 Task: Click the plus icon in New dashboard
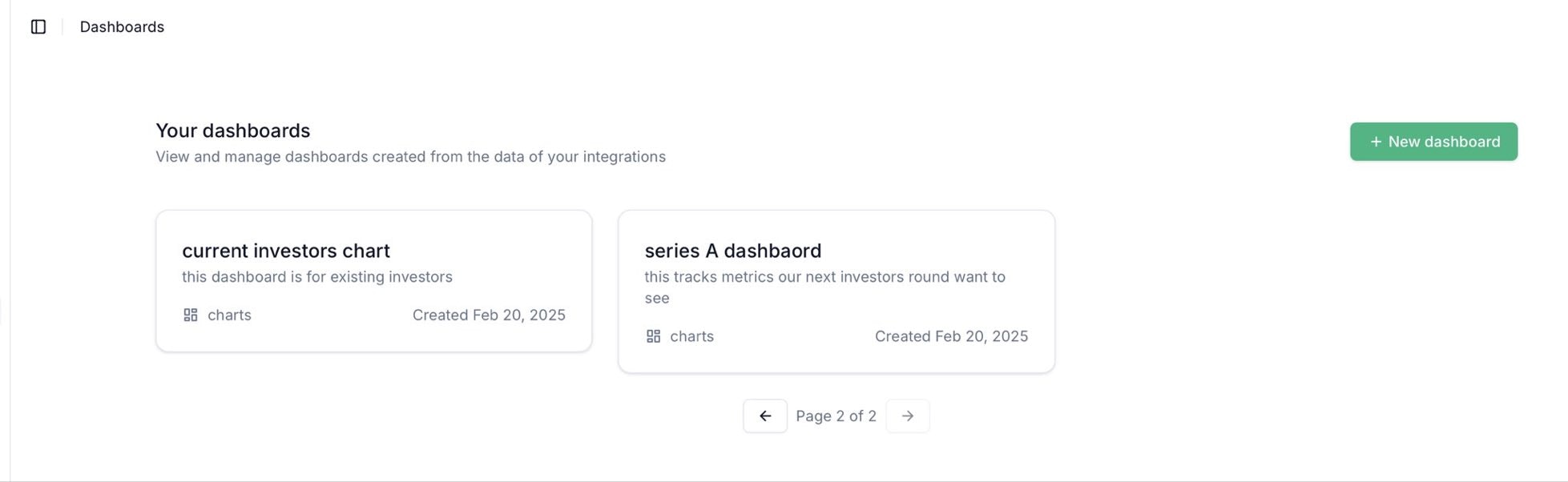click(x=1376, y=142)
